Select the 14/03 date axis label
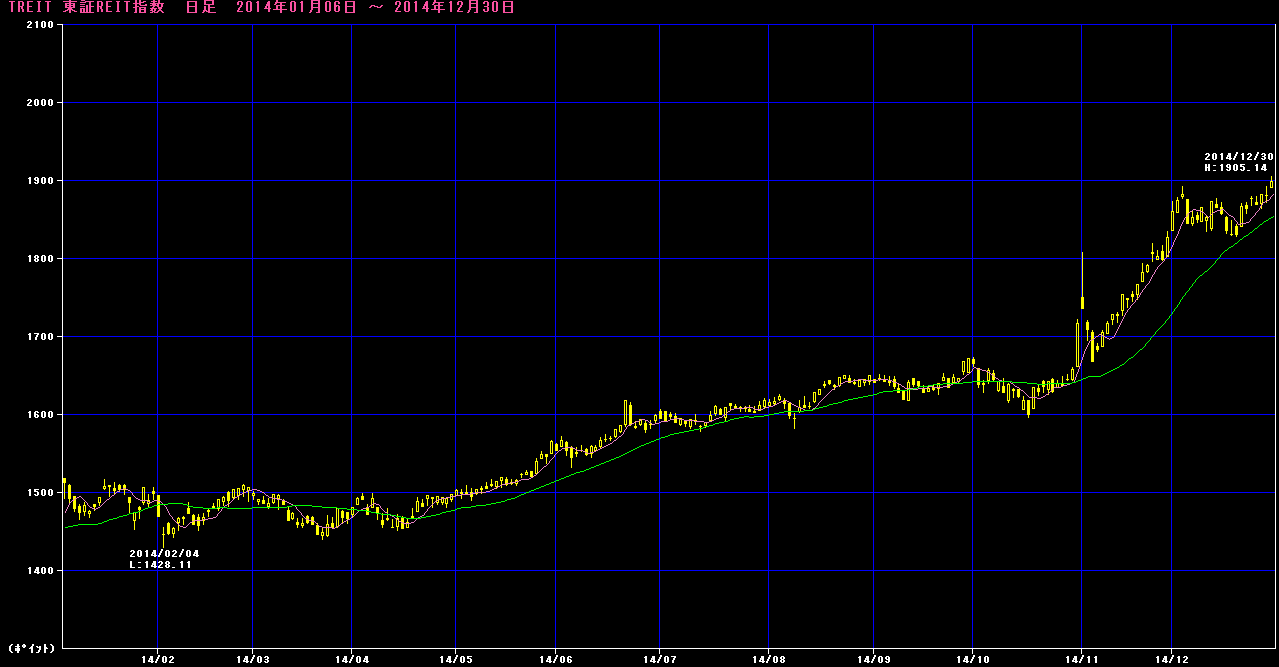Viewport: 1279px width, 667px height. tap(252, 659)
